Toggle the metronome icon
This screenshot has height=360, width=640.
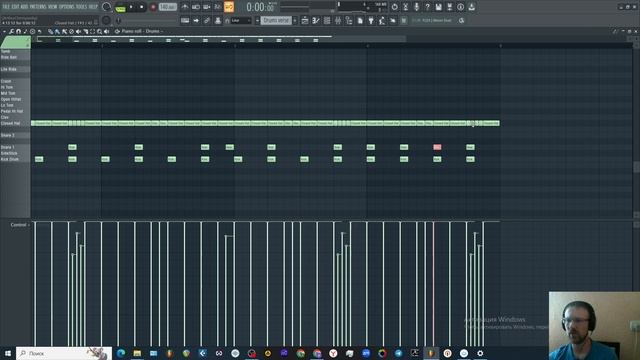tap(185, 7)
